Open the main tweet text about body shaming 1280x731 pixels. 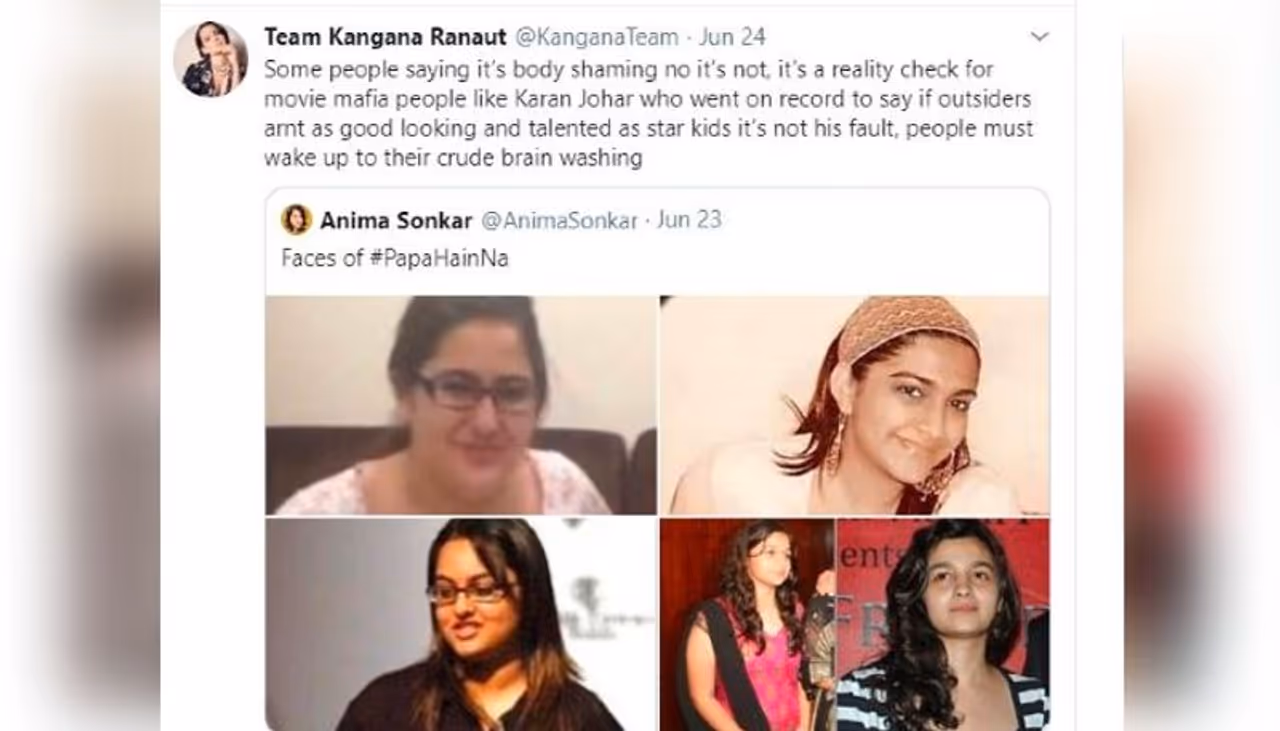[649, 114]
